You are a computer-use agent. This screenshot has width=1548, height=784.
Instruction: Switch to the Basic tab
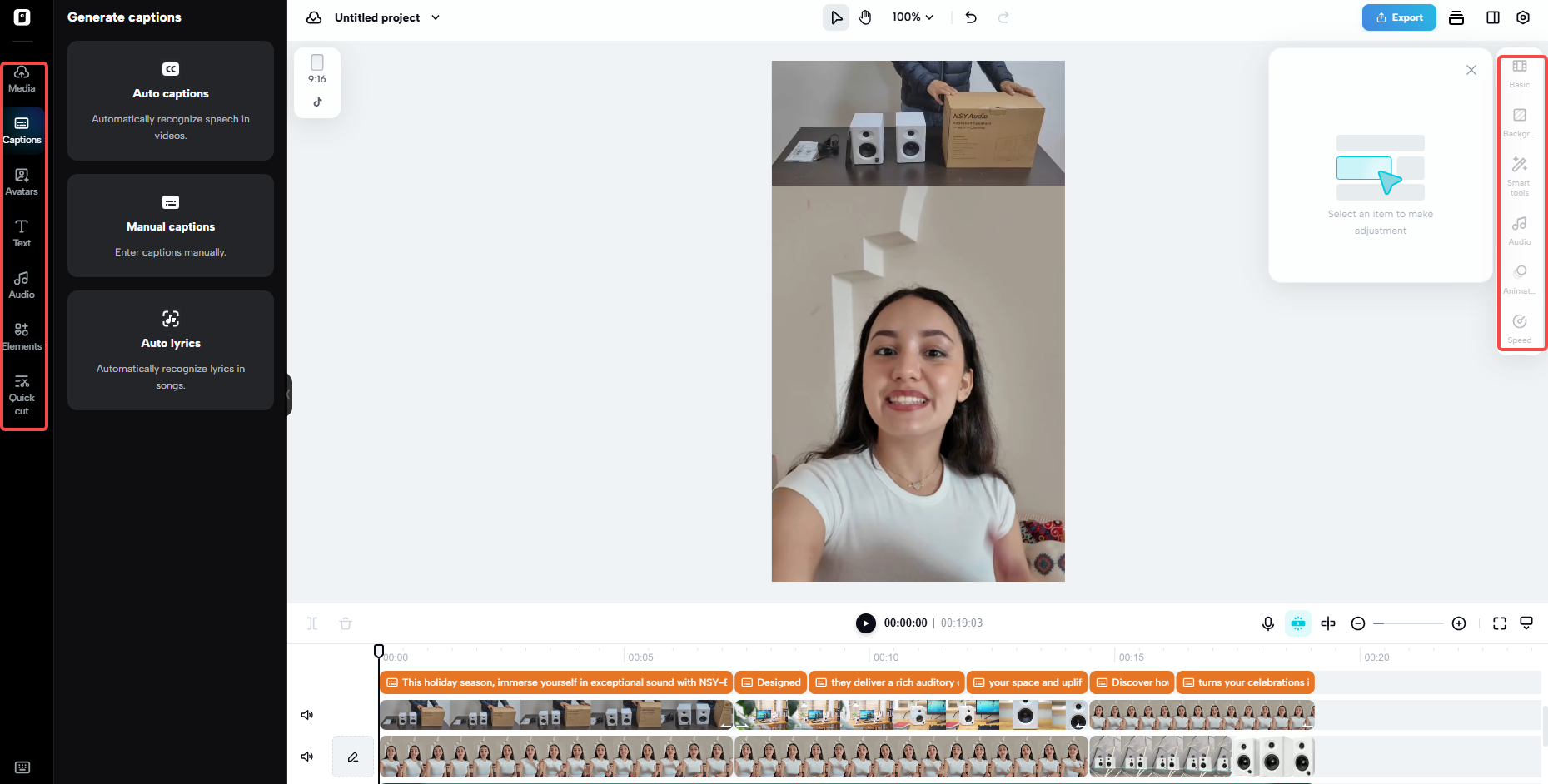1519,73
